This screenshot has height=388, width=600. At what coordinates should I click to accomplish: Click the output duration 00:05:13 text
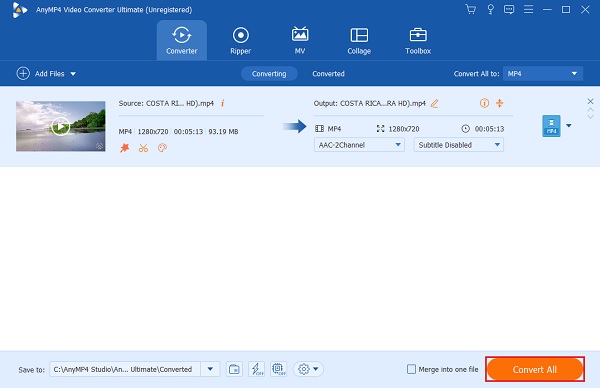(x=489, y=129)
